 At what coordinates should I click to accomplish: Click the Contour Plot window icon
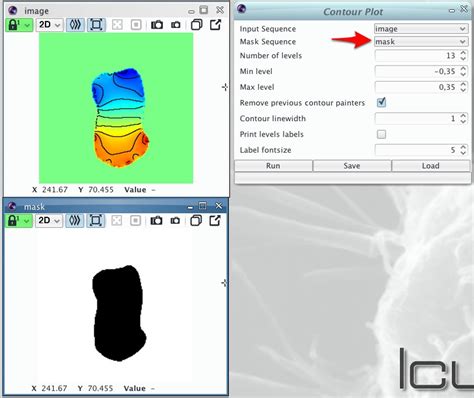[242, 9]
